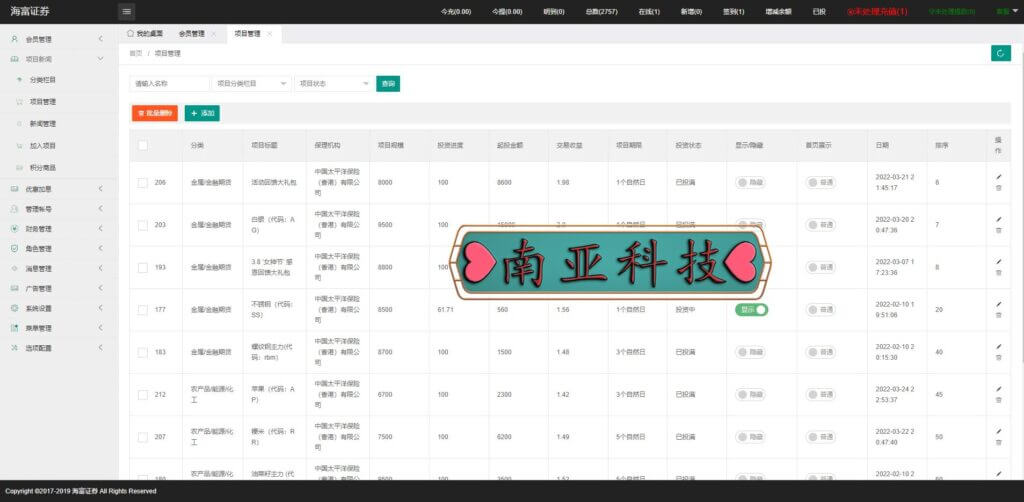Image resolution: width=1024 pixels, height=502 pixels.
Task: Click the edit pencil for row 193
Action: (x=998, y=262)
